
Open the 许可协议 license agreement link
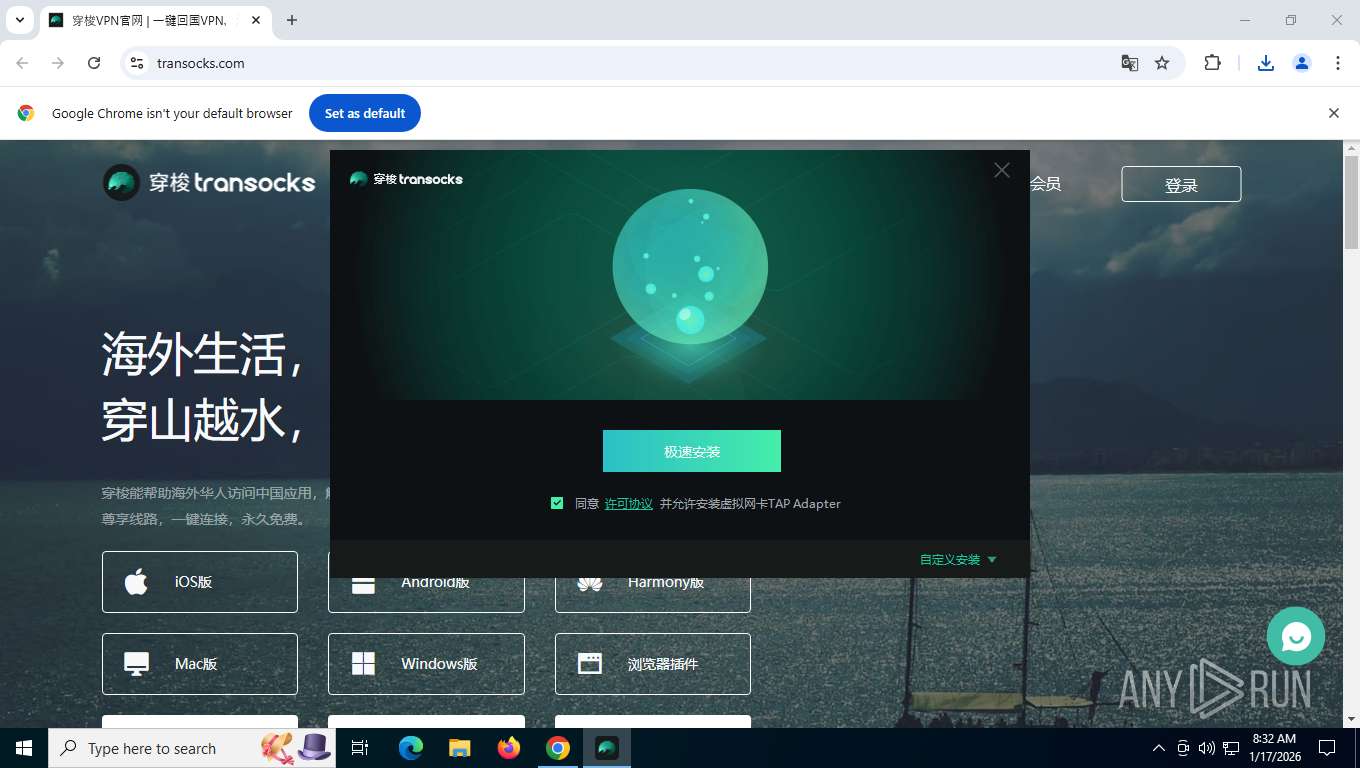(628, 504)
